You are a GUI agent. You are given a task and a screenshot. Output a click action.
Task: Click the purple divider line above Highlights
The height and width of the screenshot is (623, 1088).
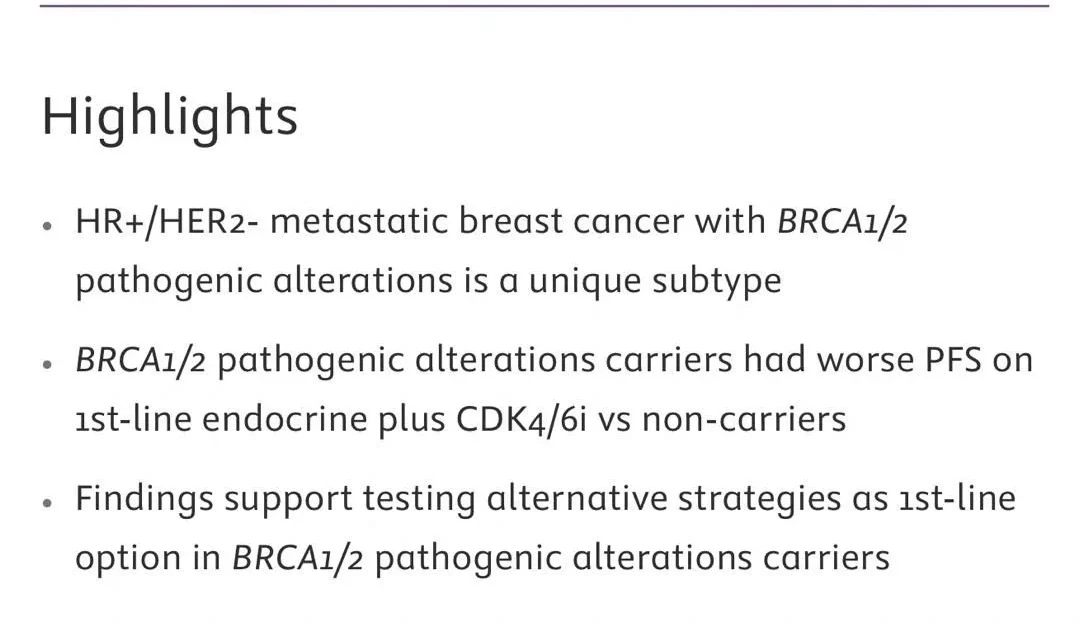pyautogui.click(x=544, y=6)
